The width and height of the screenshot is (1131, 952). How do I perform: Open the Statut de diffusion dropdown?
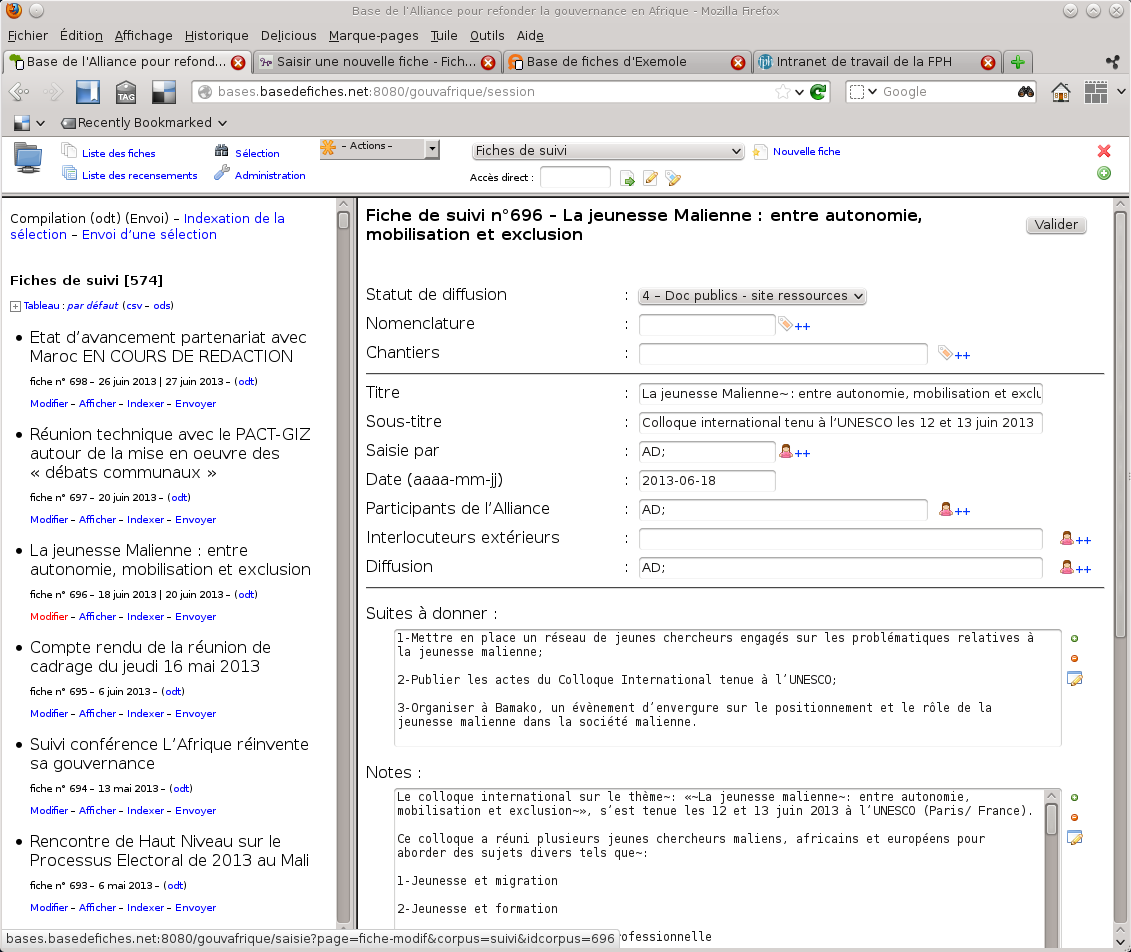[752, 296]
